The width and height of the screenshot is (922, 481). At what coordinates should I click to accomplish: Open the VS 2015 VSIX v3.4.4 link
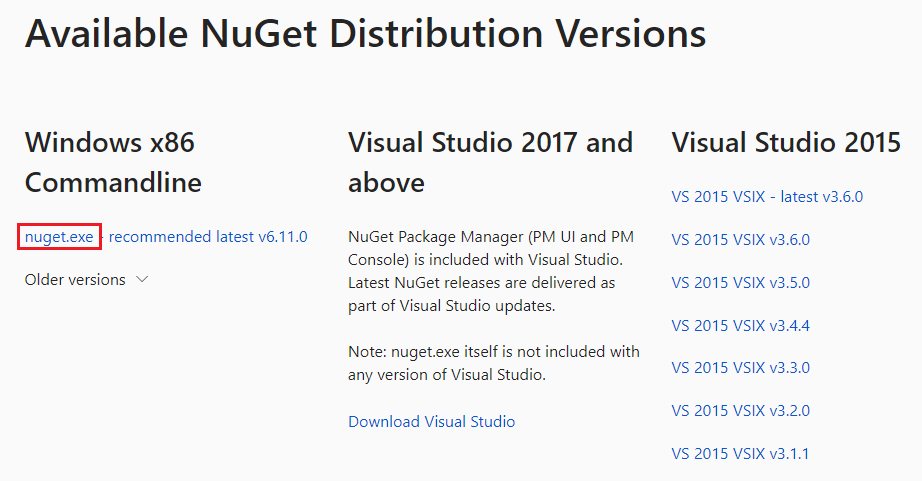tap(740, 325)
